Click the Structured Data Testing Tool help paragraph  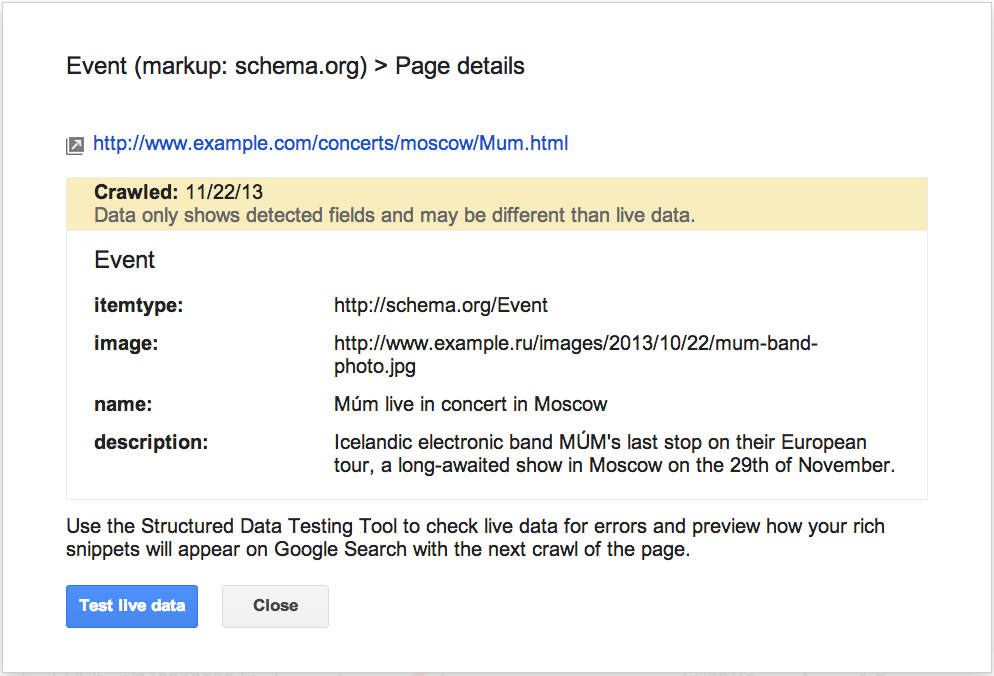click(x=475, y=538)
